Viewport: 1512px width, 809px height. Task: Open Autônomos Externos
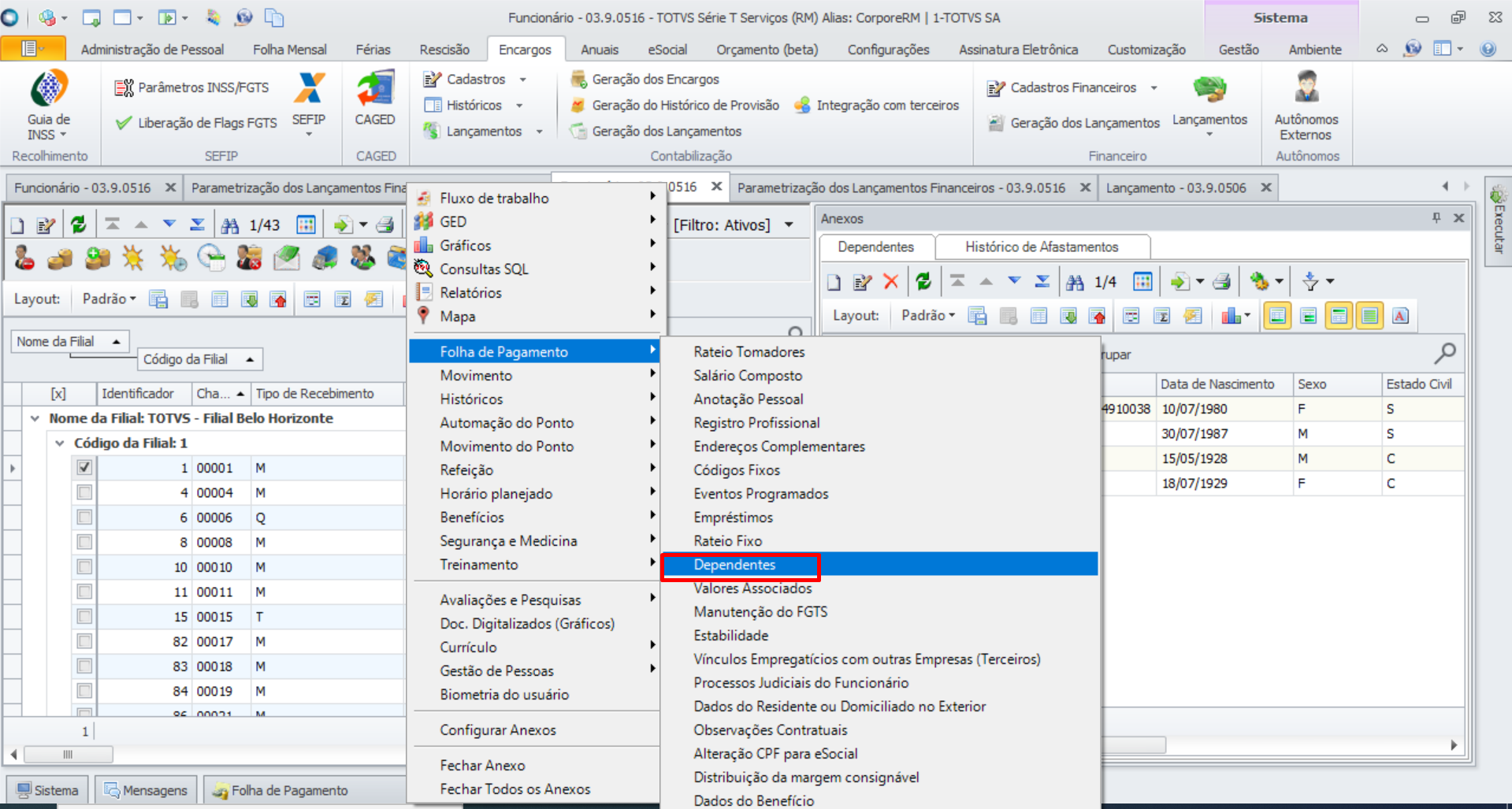coord(1306,106)
